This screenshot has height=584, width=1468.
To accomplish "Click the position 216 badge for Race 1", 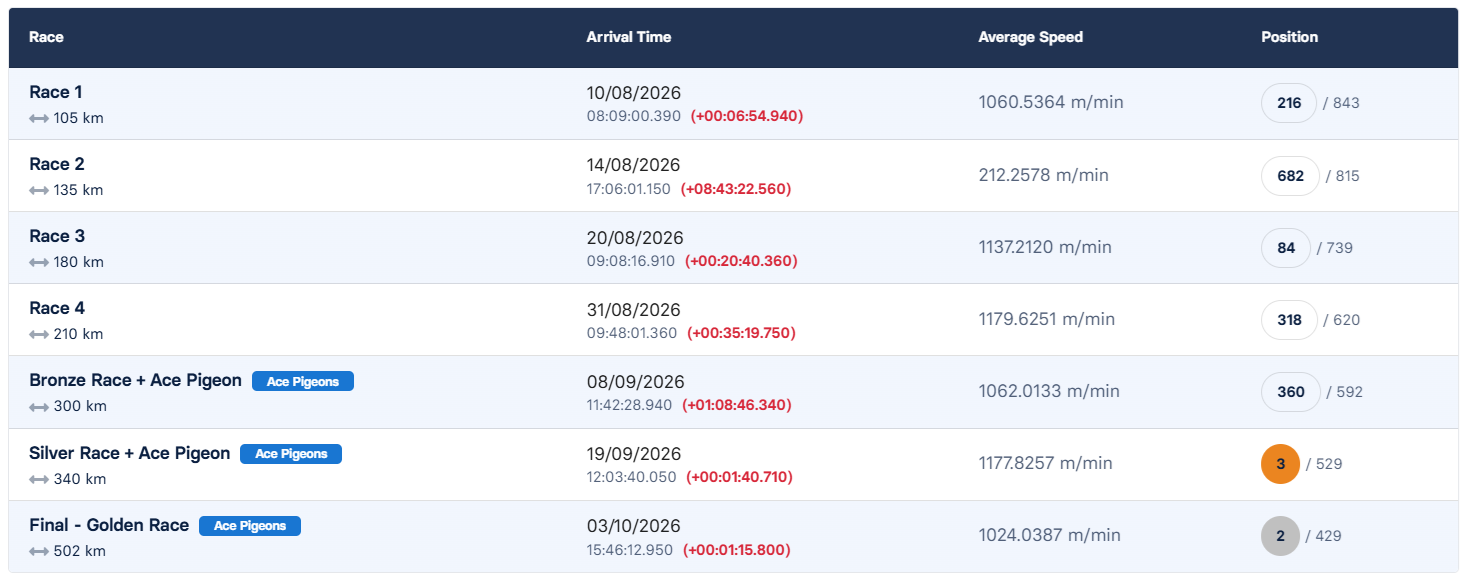I will tap(1289, 103).
